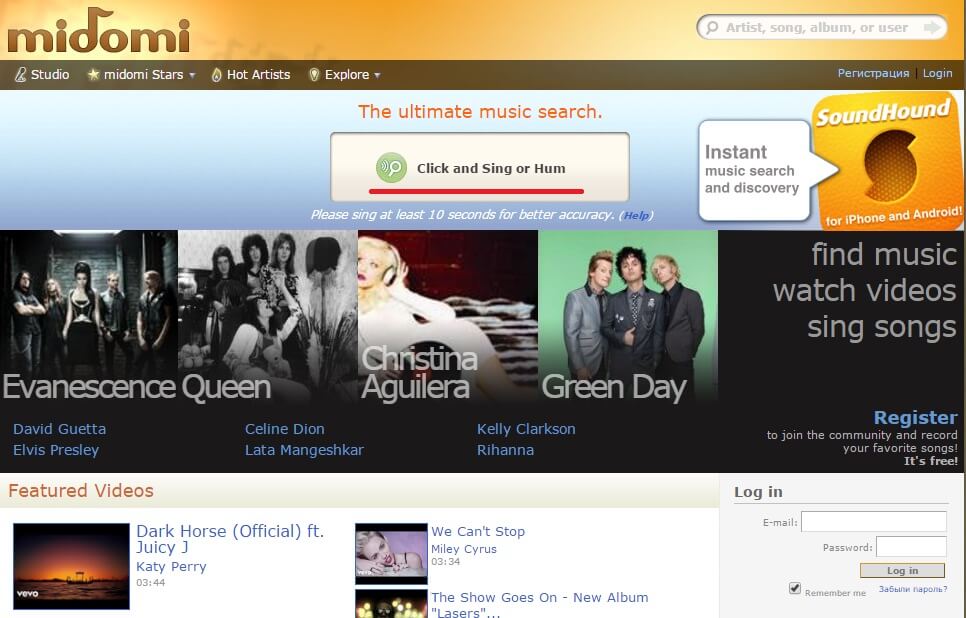Image resolution: width=966 pixels, height=618 pixels.
Task: Select the Green Day artist picture
Action: [627, 315]
